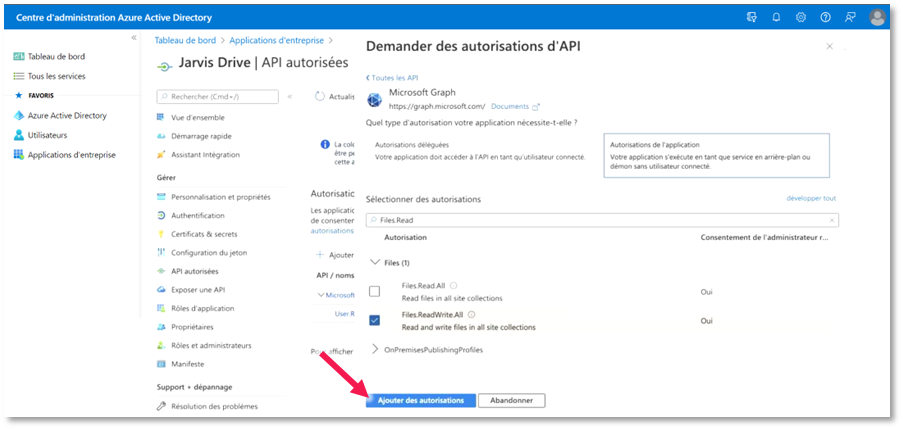Click Ajouter des autorisations button
Screen dimensions: 903x430
[x=421, y=400]
